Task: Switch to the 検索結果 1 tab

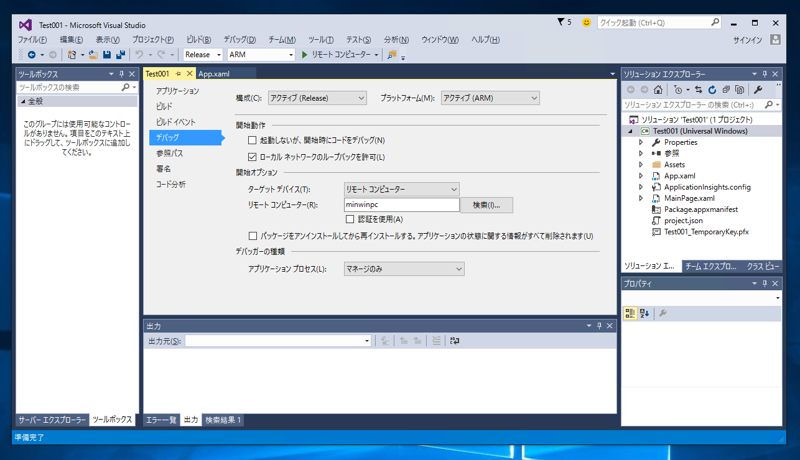Action: pyautogui.click(x=223, y=420)
